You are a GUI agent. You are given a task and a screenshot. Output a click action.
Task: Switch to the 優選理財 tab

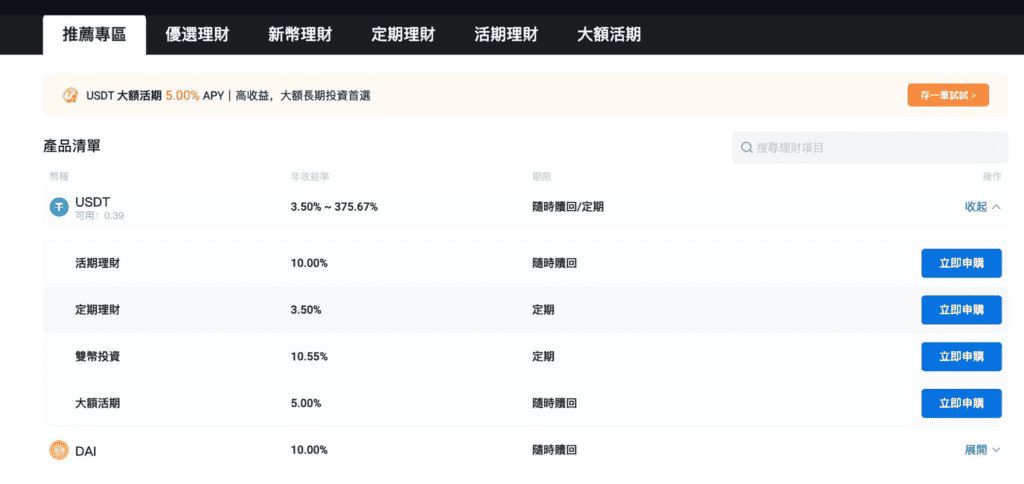pos(197,34)
